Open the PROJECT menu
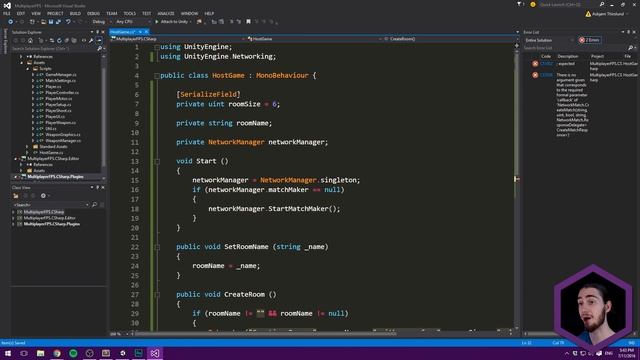 coord(55,13)
